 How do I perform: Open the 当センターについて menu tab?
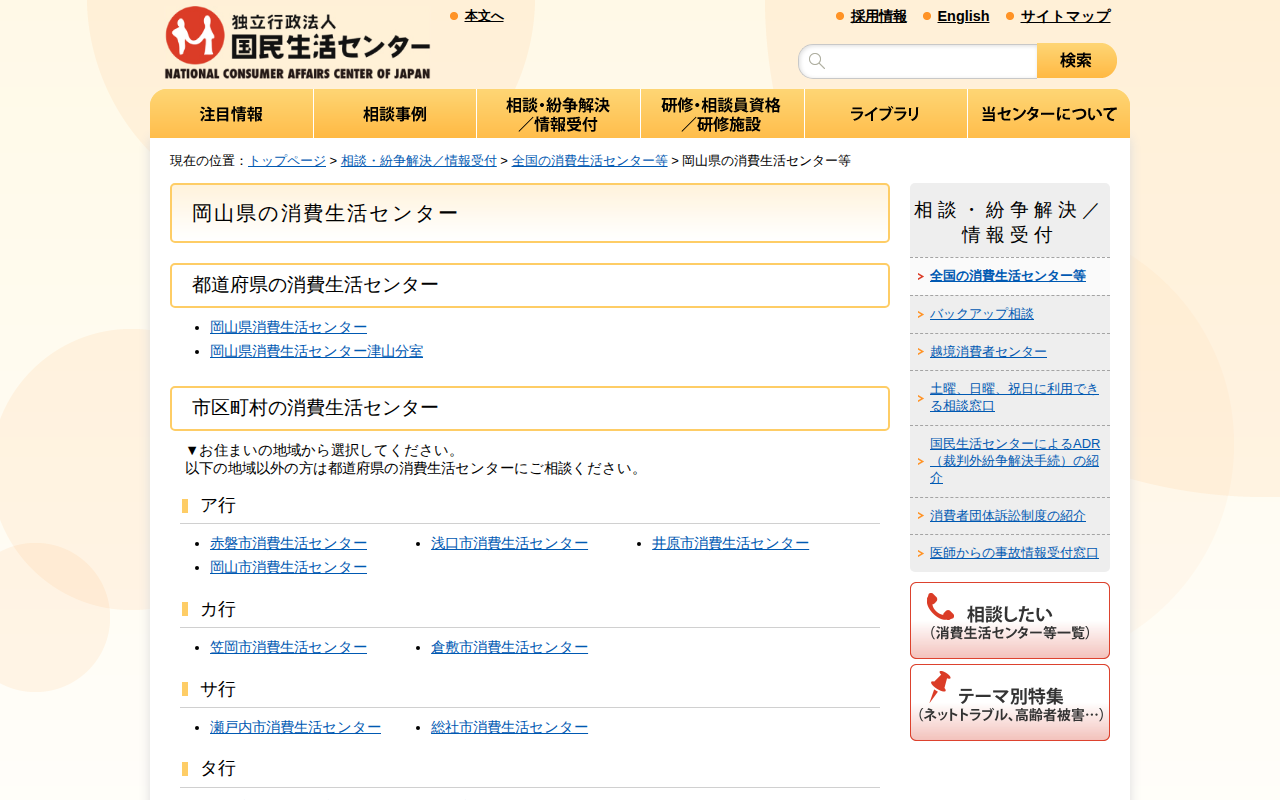pyautogui.click(x=1049, y=114)
